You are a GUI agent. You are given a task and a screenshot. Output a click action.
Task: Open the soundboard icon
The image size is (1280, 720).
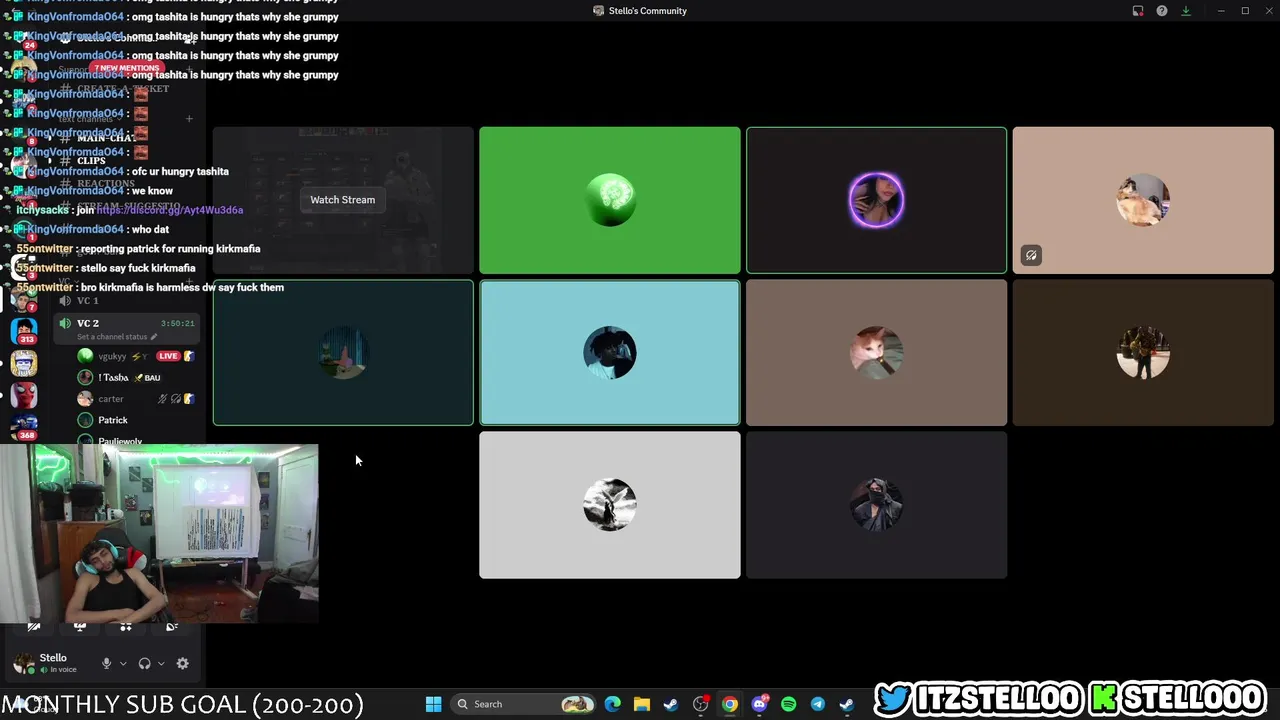tap(172, 627)
